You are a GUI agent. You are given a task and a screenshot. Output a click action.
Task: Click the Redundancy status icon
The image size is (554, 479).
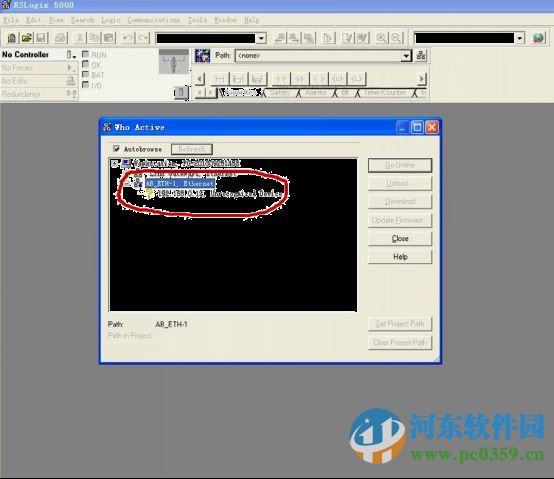coord(71,94)
